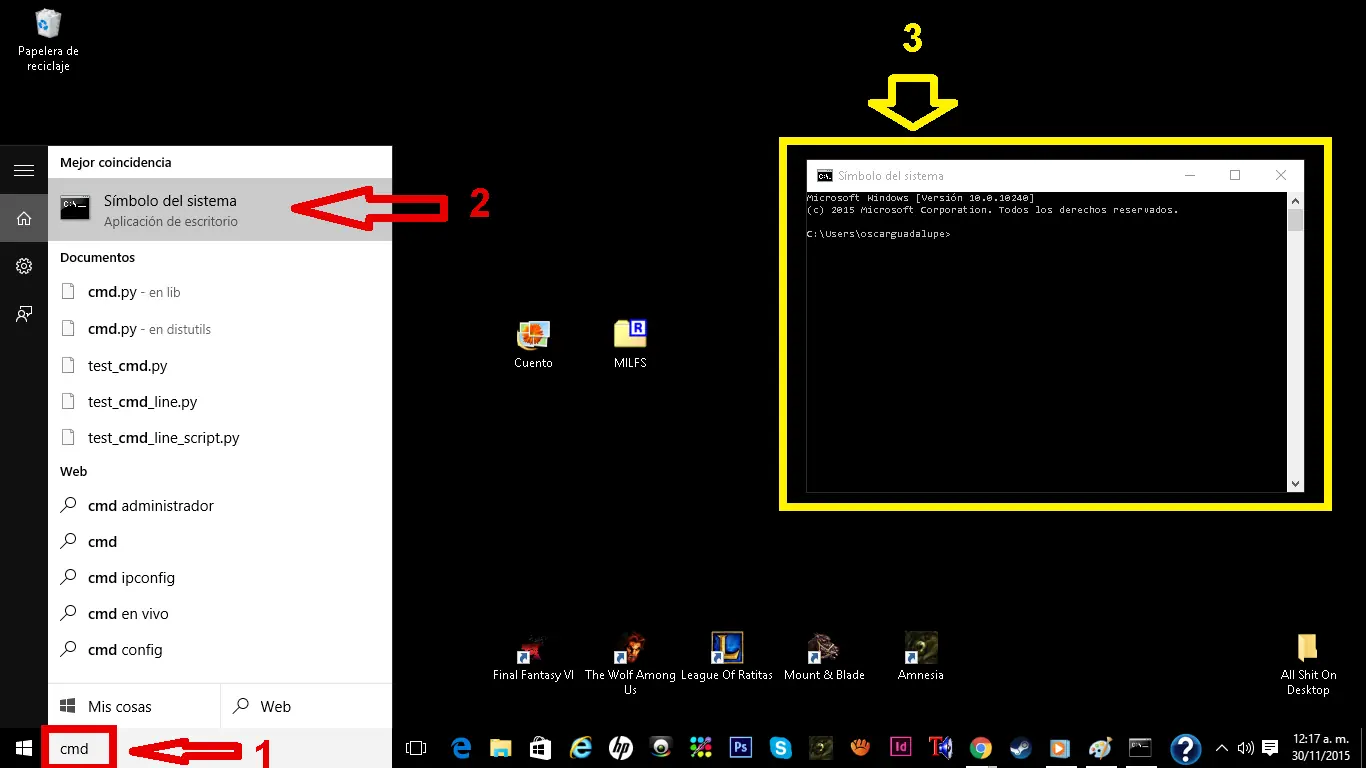This screenshot has height=768, width=1366.
Task: Open the red T speaker taskbar icon
Action: [941, 748]
